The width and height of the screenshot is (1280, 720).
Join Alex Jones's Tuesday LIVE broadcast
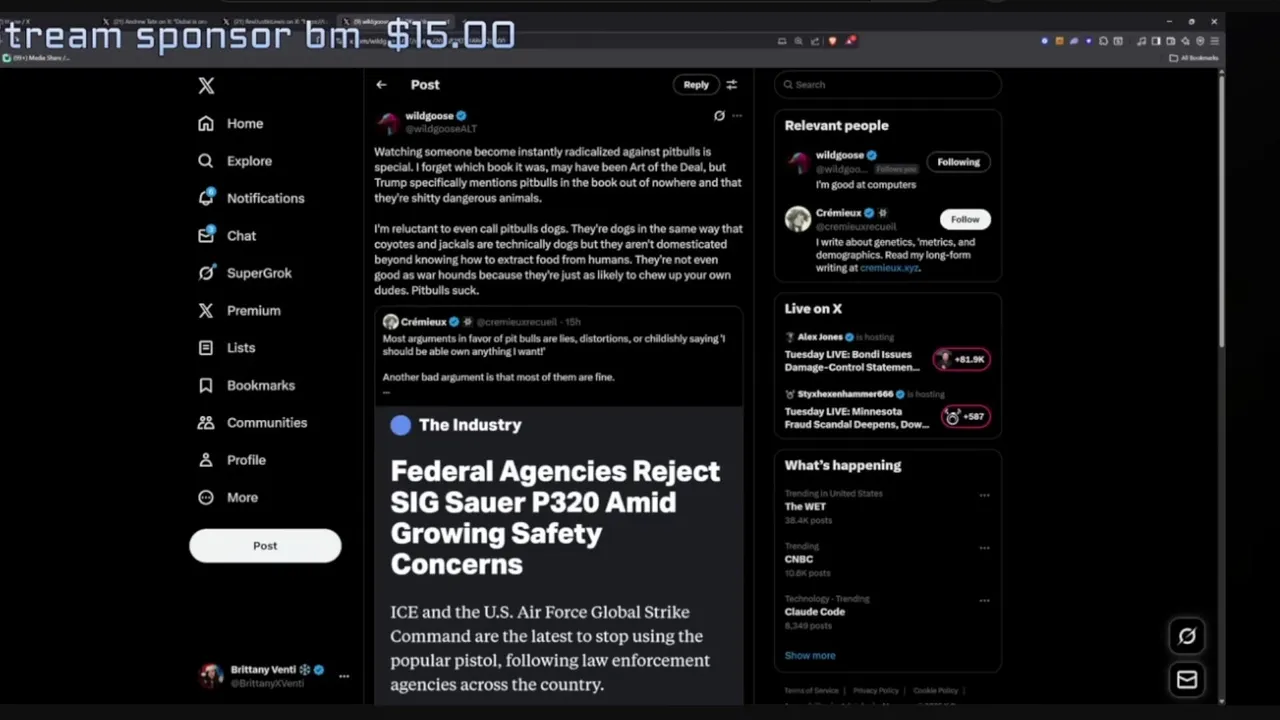[x=852, y=361]
